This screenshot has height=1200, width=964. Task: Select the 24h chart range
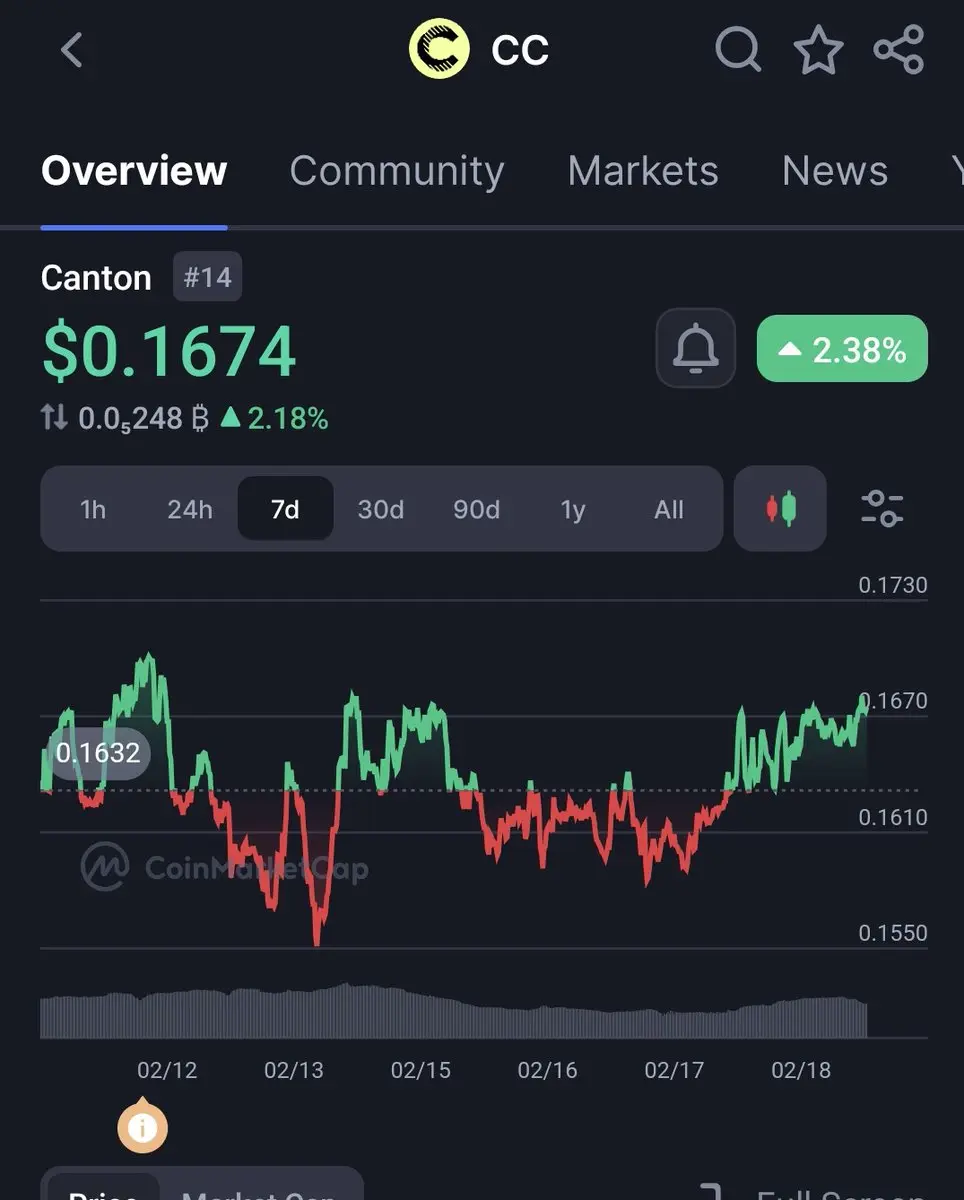pos(189,509)
